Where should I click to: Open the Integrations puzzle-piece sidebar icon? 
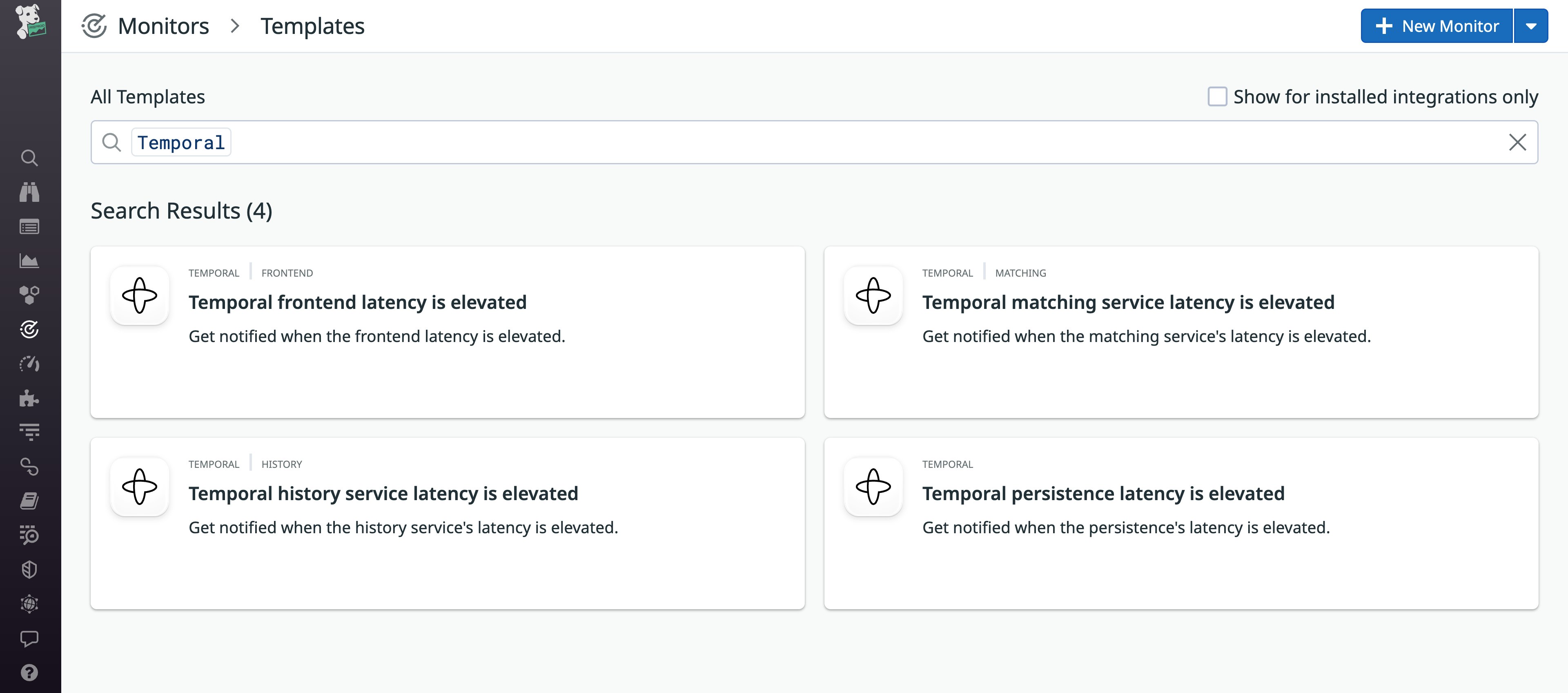(30, 398)
